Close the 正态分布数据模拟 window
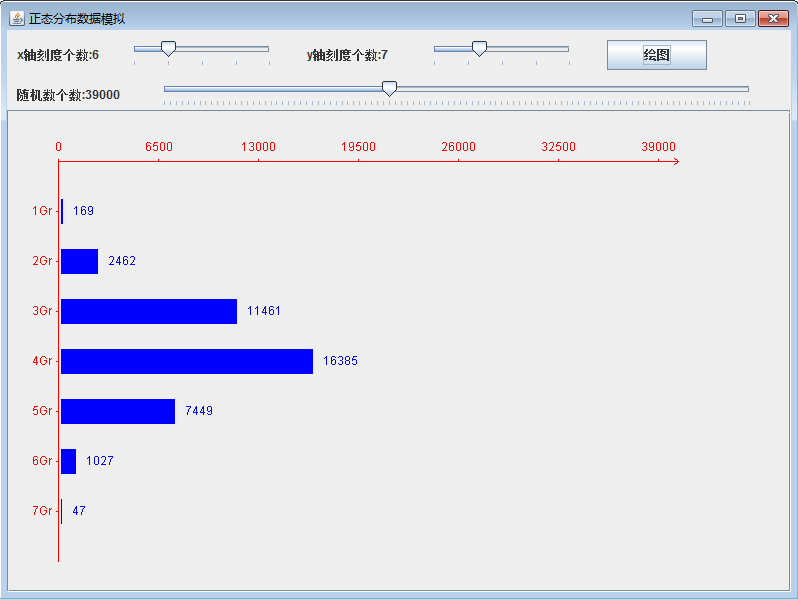This screenshot has width=798, height=599. pos(773,19)
